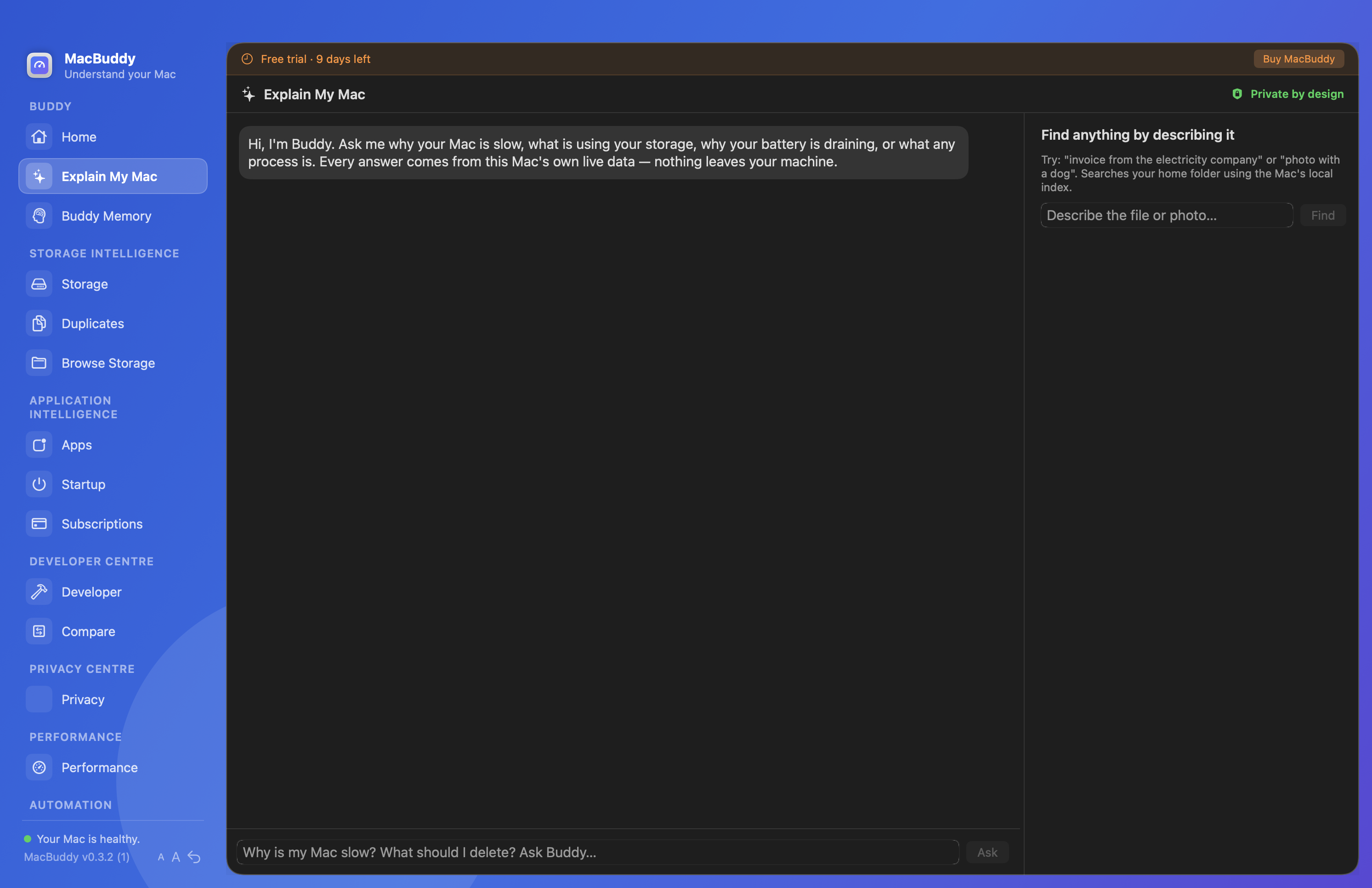This screenshot has height=888, width=1372.
Task: Focus the Ask Buddy question input
Action: [598, 852]
